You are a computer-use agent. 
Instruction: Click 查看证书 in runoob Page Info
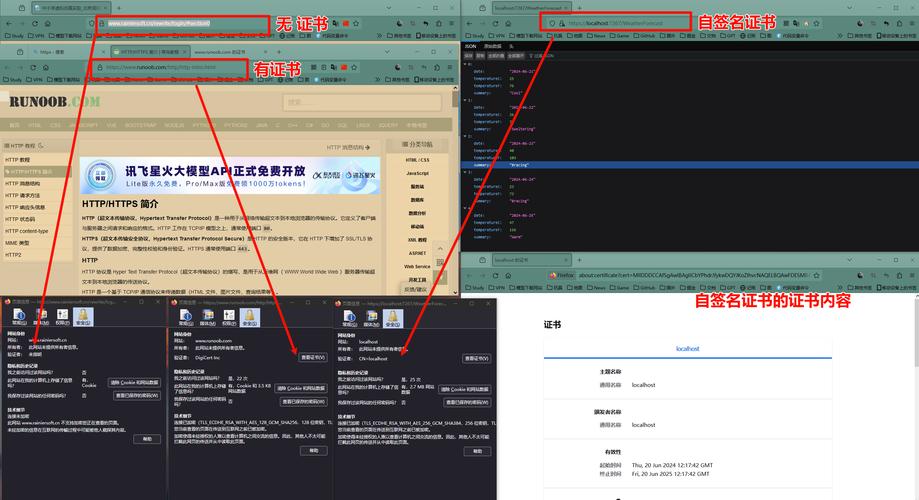(312, 357)
